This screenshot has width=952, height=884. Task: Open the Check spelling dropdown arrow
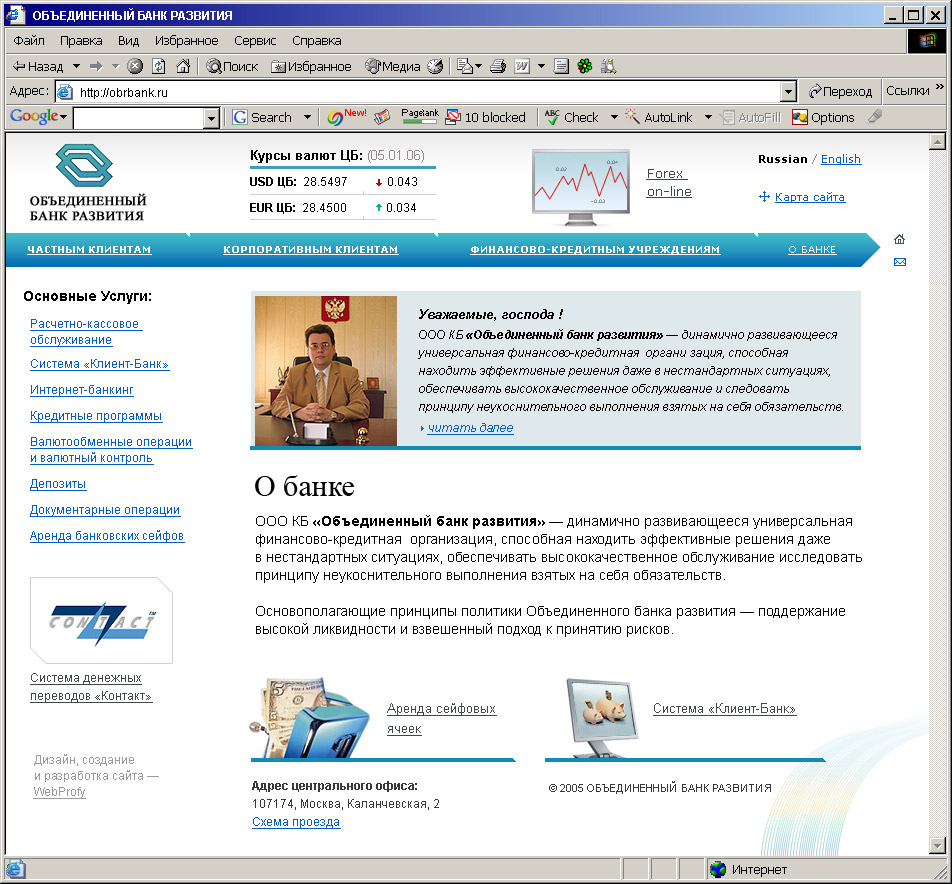pyautogui.click(x=614, y=117)
